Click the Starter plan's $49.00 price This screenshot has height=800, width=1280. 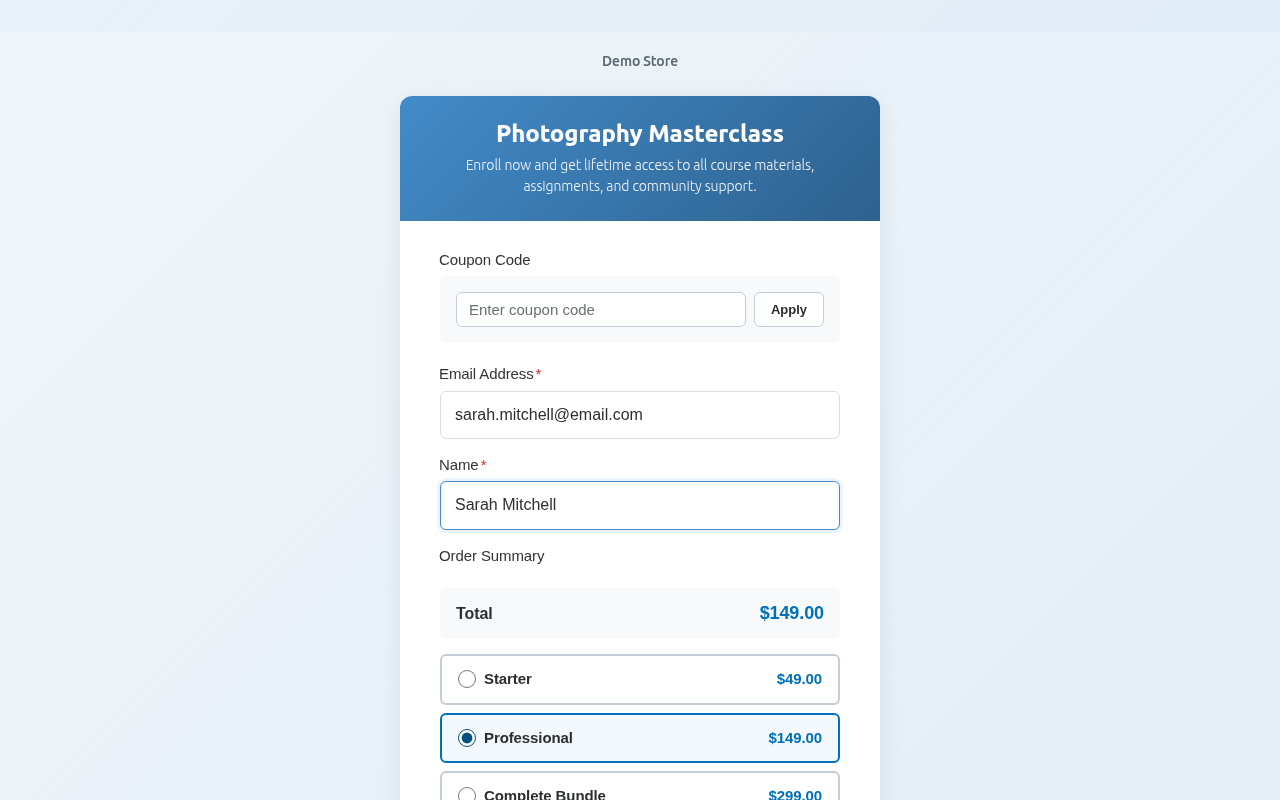[799, 679]
